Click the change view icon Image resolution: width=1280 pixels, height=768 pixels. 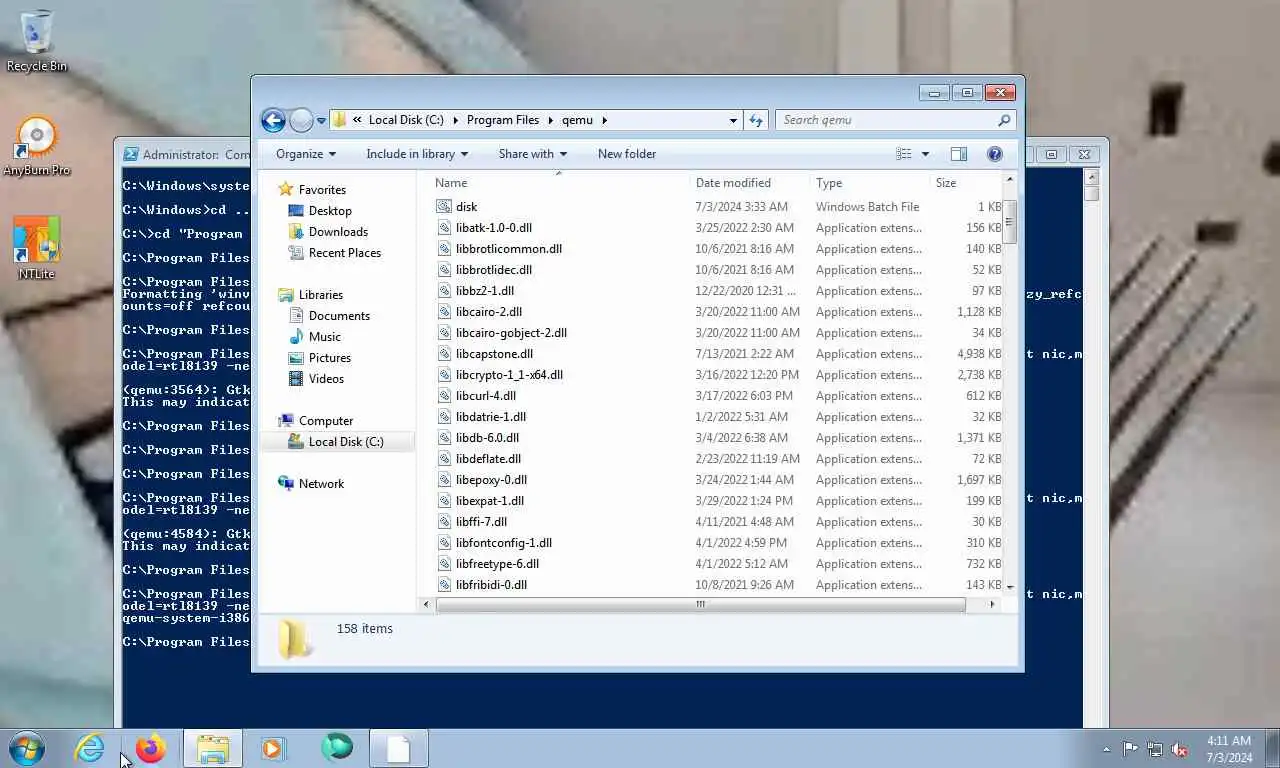[x=904, y=154]
